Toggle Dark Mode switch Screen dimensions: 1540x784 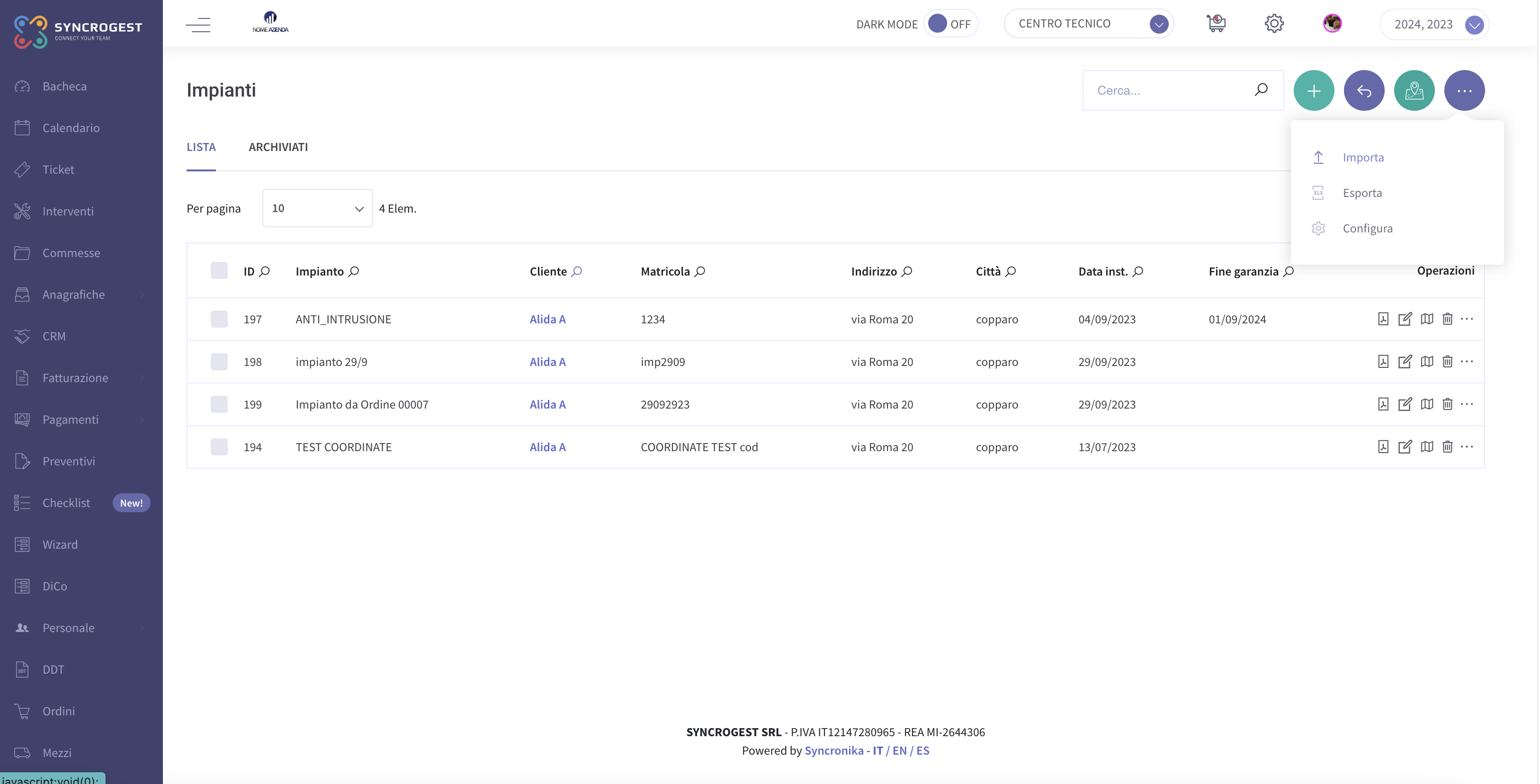950,24
